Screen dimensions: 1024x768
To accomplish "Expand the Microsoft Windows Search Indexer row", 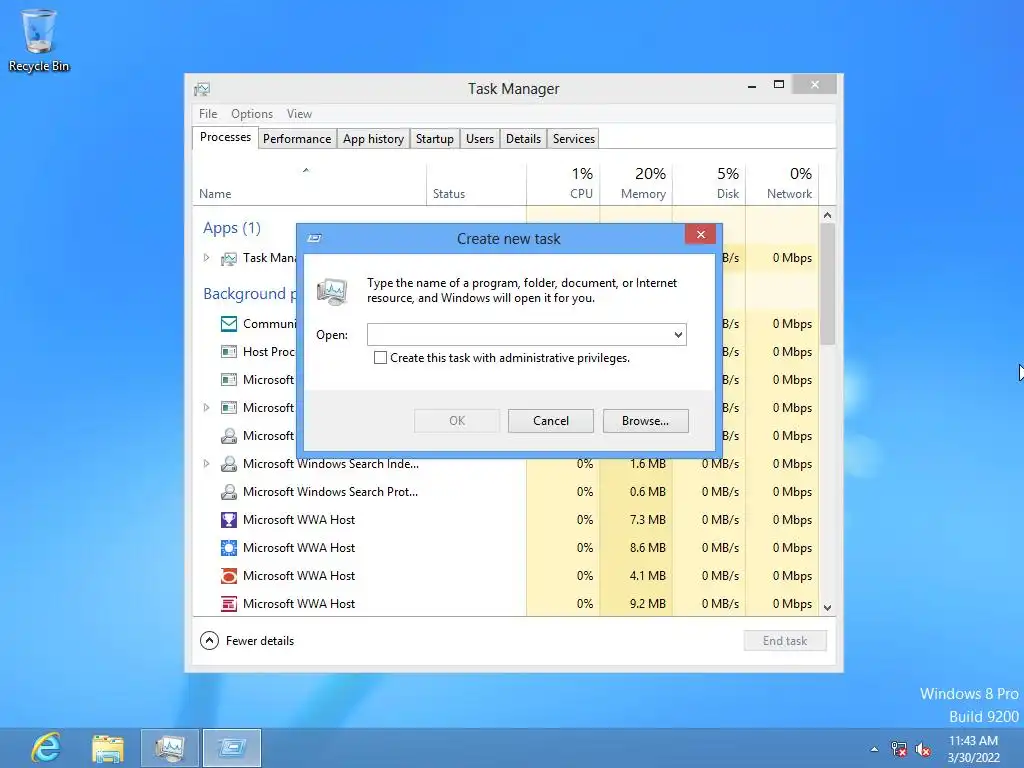I will (206, 464).
